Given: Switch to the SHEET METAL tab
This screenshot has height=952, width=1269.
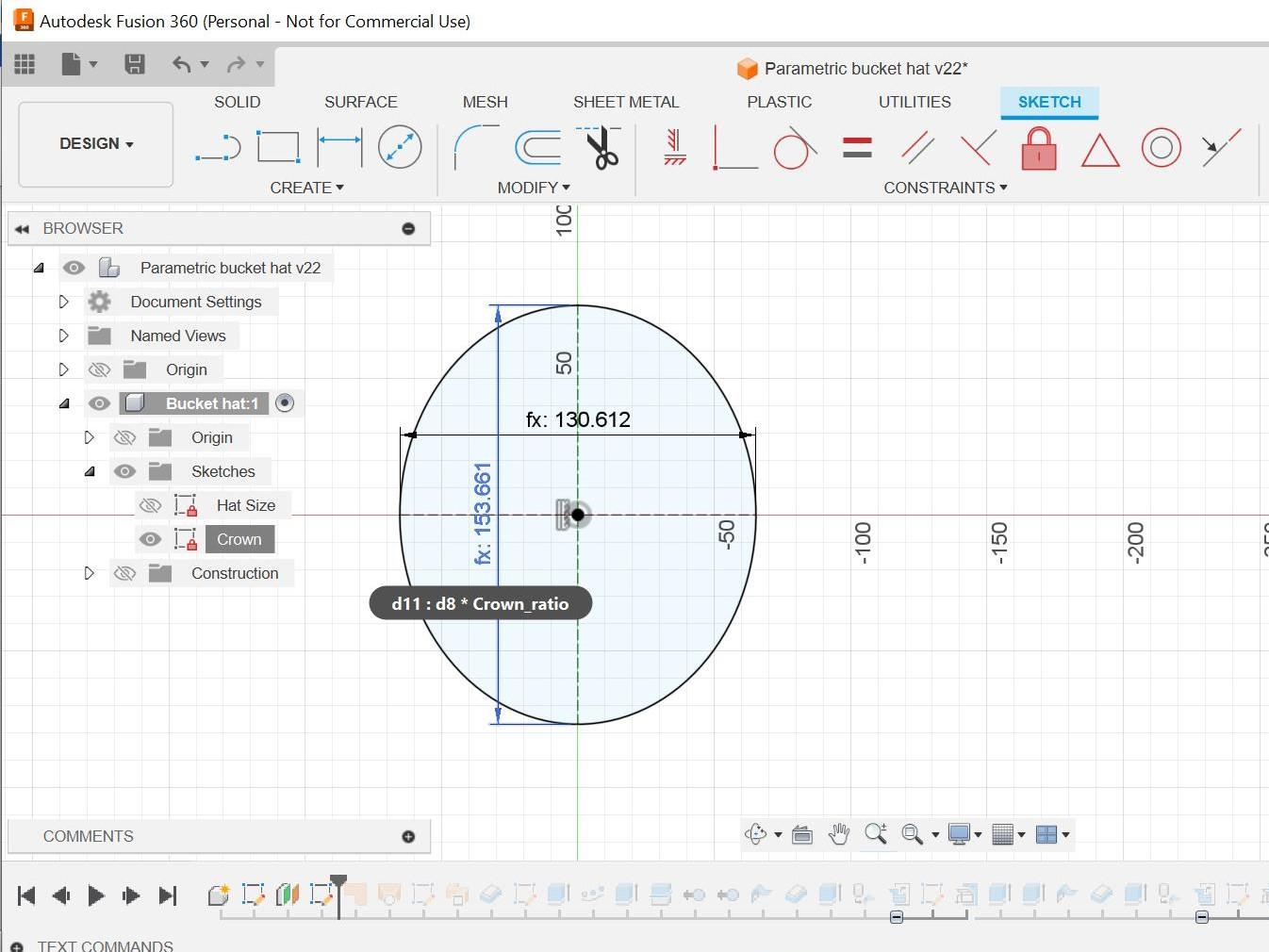Looking at the screenshot, I should (x=626, y=102).
